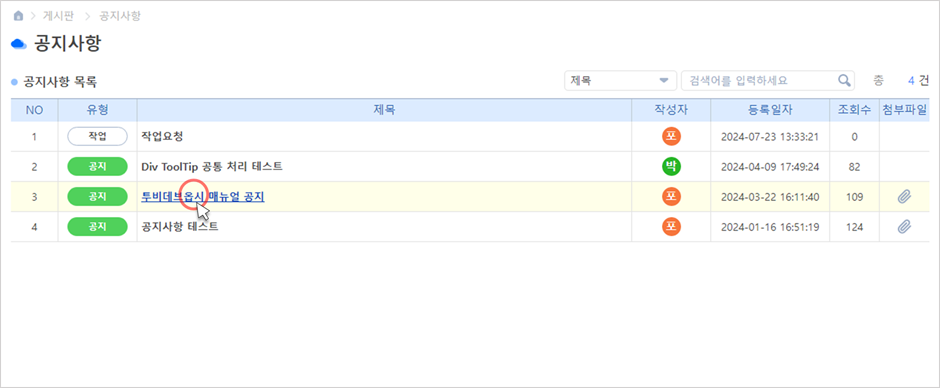Open 게시판 in the breadcrumb
940x388 pixels.
(58, 16)
